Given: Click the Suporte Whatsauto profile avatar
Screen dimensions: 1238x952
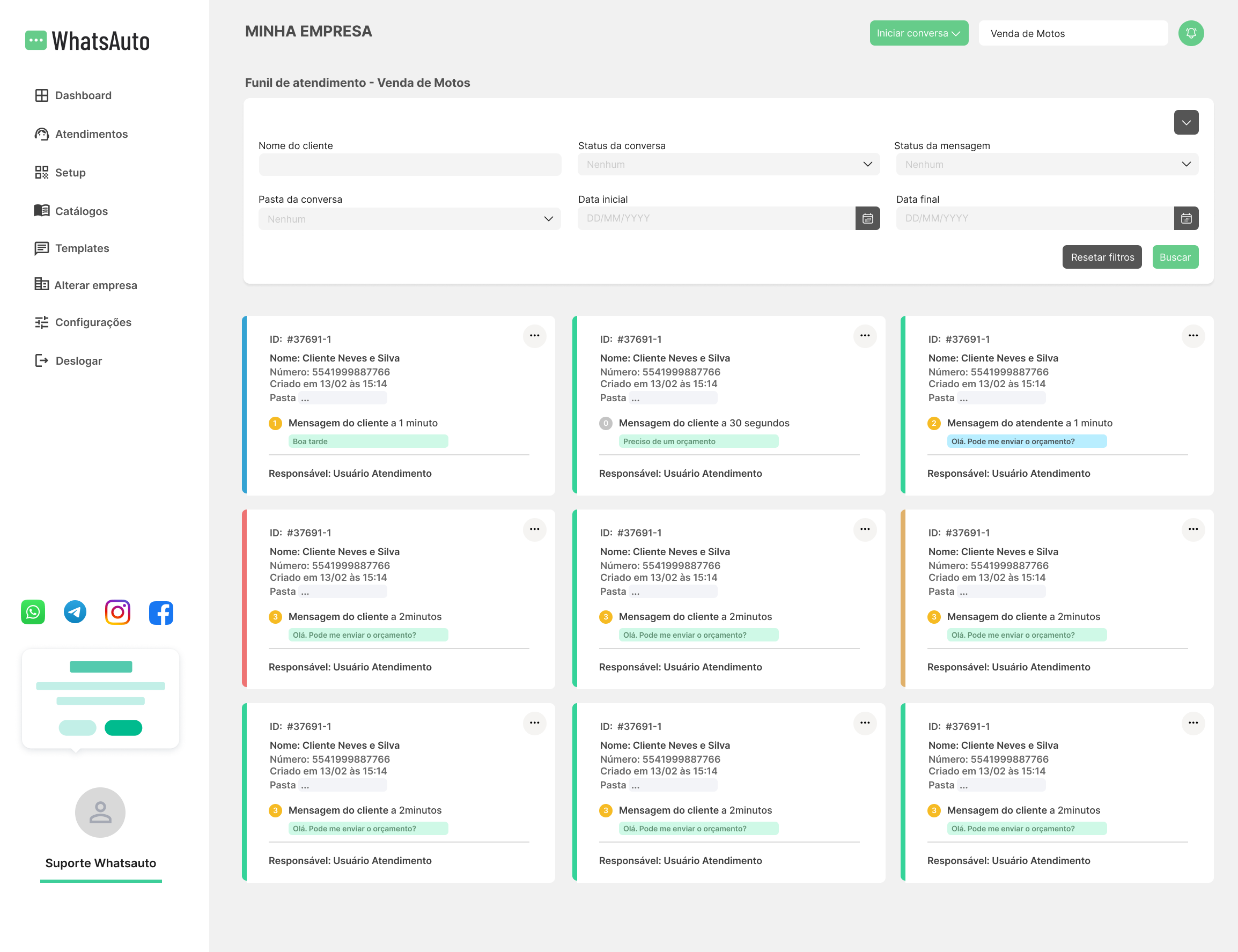Looking at the screenshot, I should (x=100, y=812).
